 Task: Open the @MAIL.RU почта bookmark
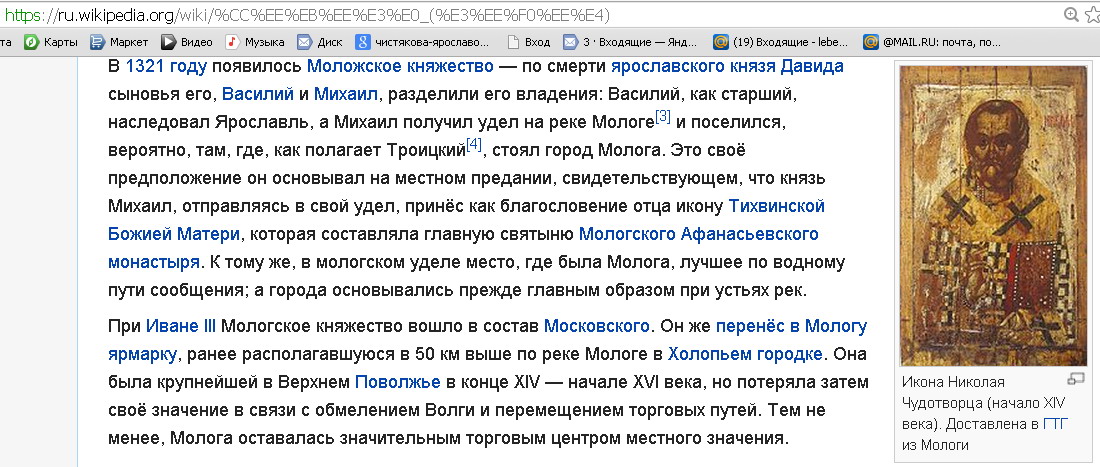(x=932, y=43)
